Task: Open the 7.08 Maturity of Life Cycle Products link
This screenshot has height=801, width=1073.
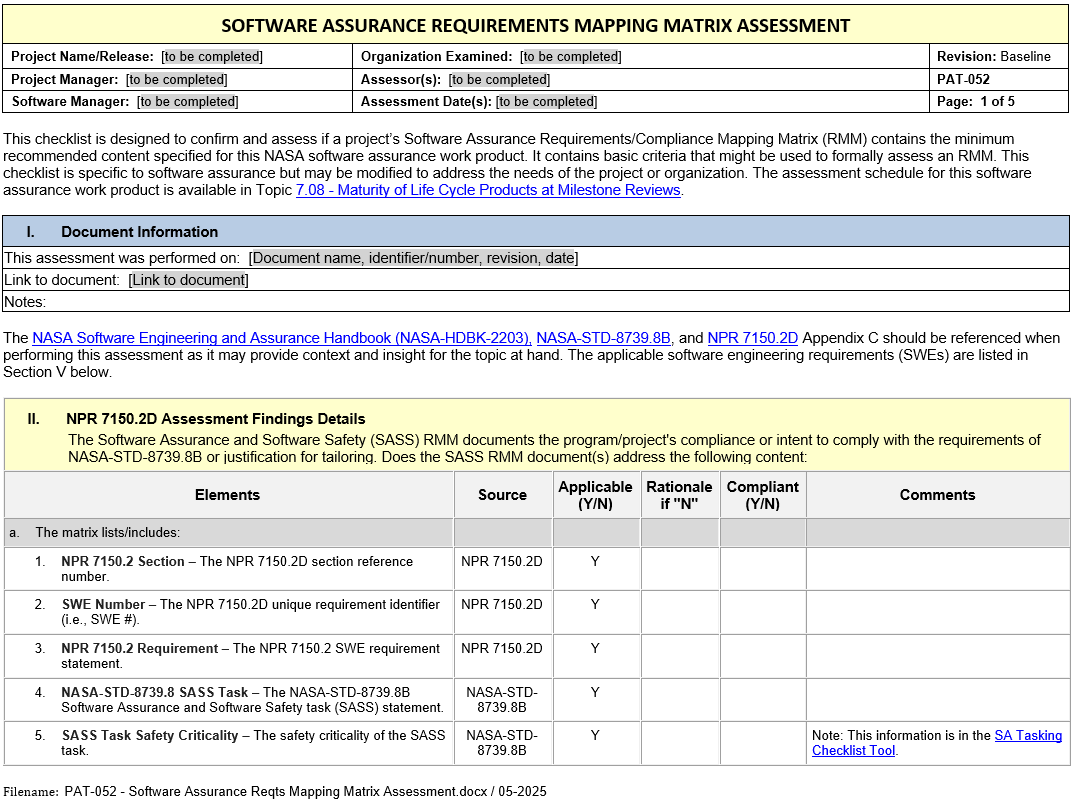Action: point(488,190)
